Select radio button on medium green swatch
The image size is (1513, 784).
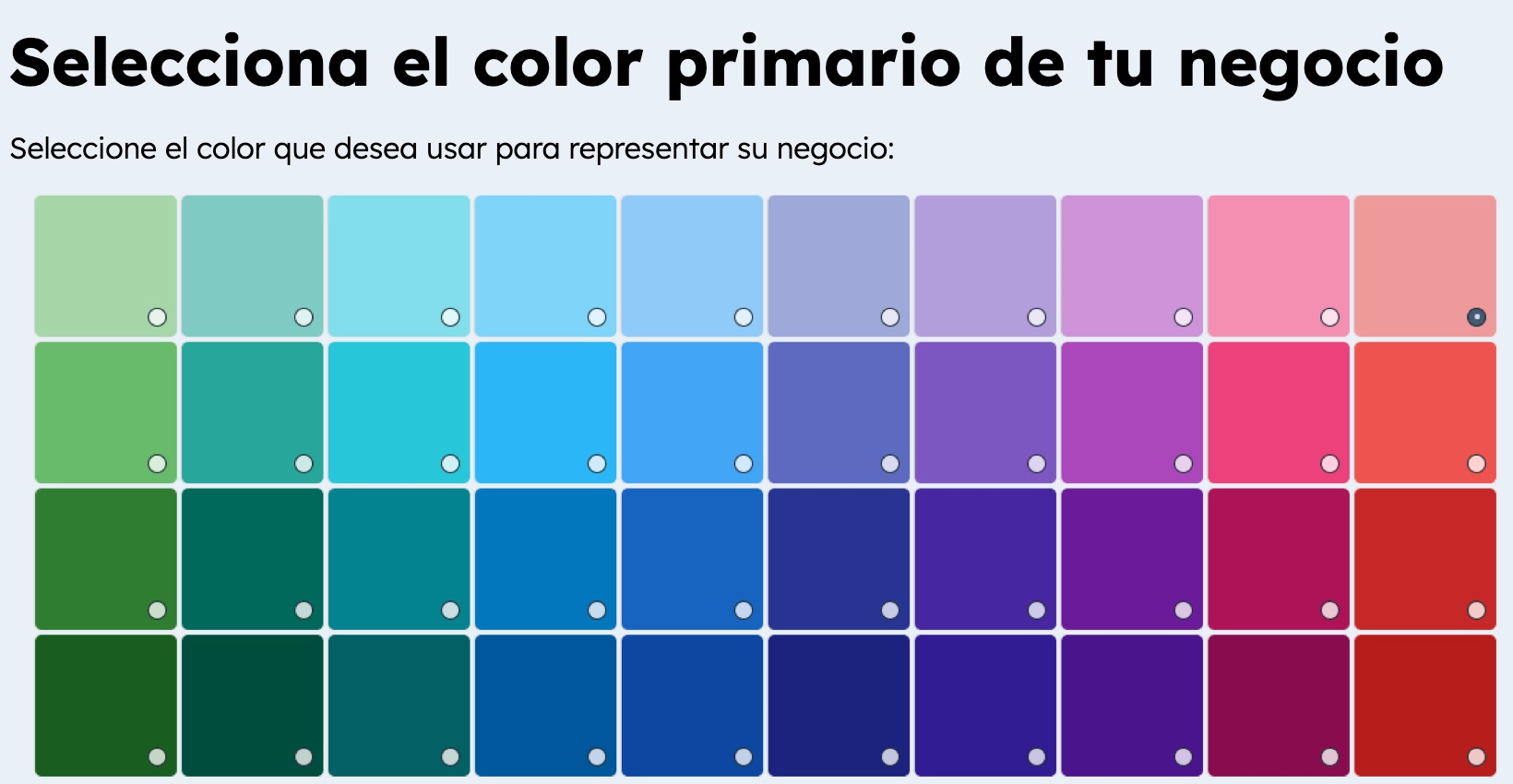click(157, 464)
